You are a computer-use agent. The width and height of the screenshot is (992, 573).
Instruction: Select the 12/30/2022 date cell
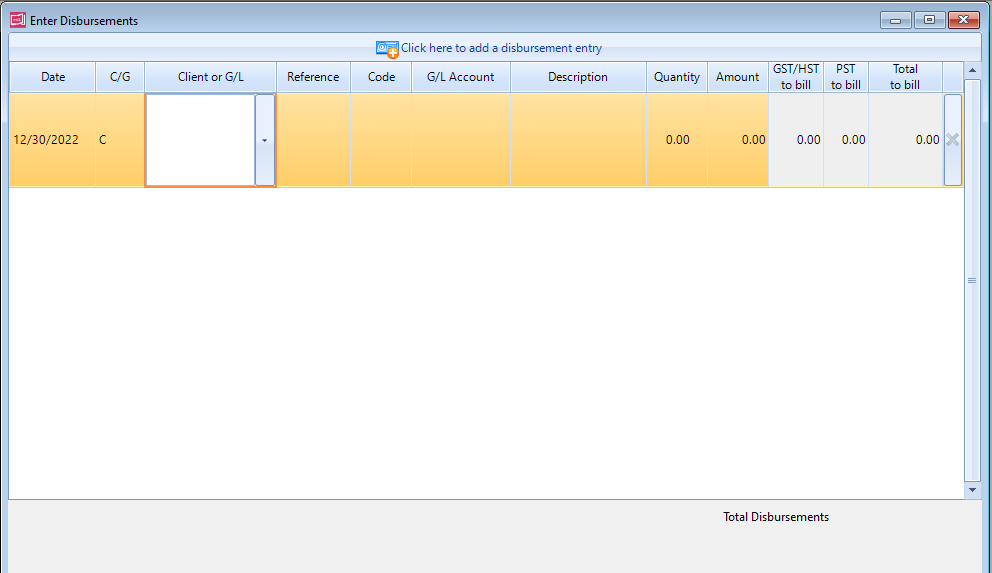pyautogui.click(x=53, y=140)
